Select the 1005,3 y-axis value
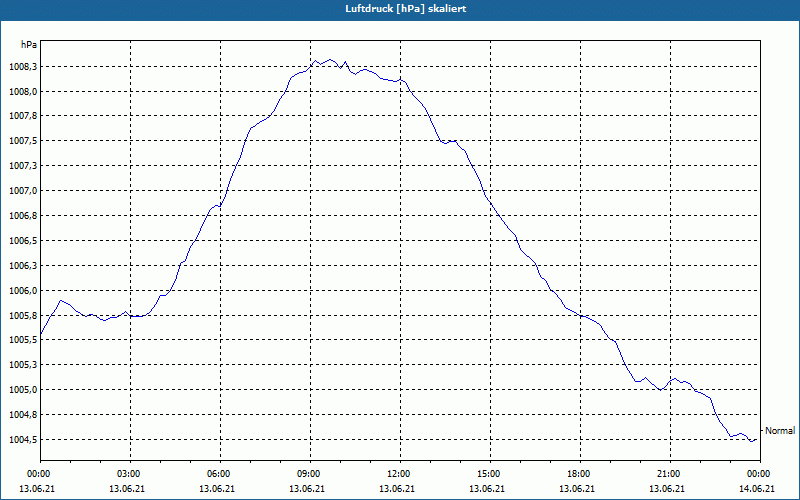This screenshot has height=500, width=800. pyautogui.click(x=23, y=365)
